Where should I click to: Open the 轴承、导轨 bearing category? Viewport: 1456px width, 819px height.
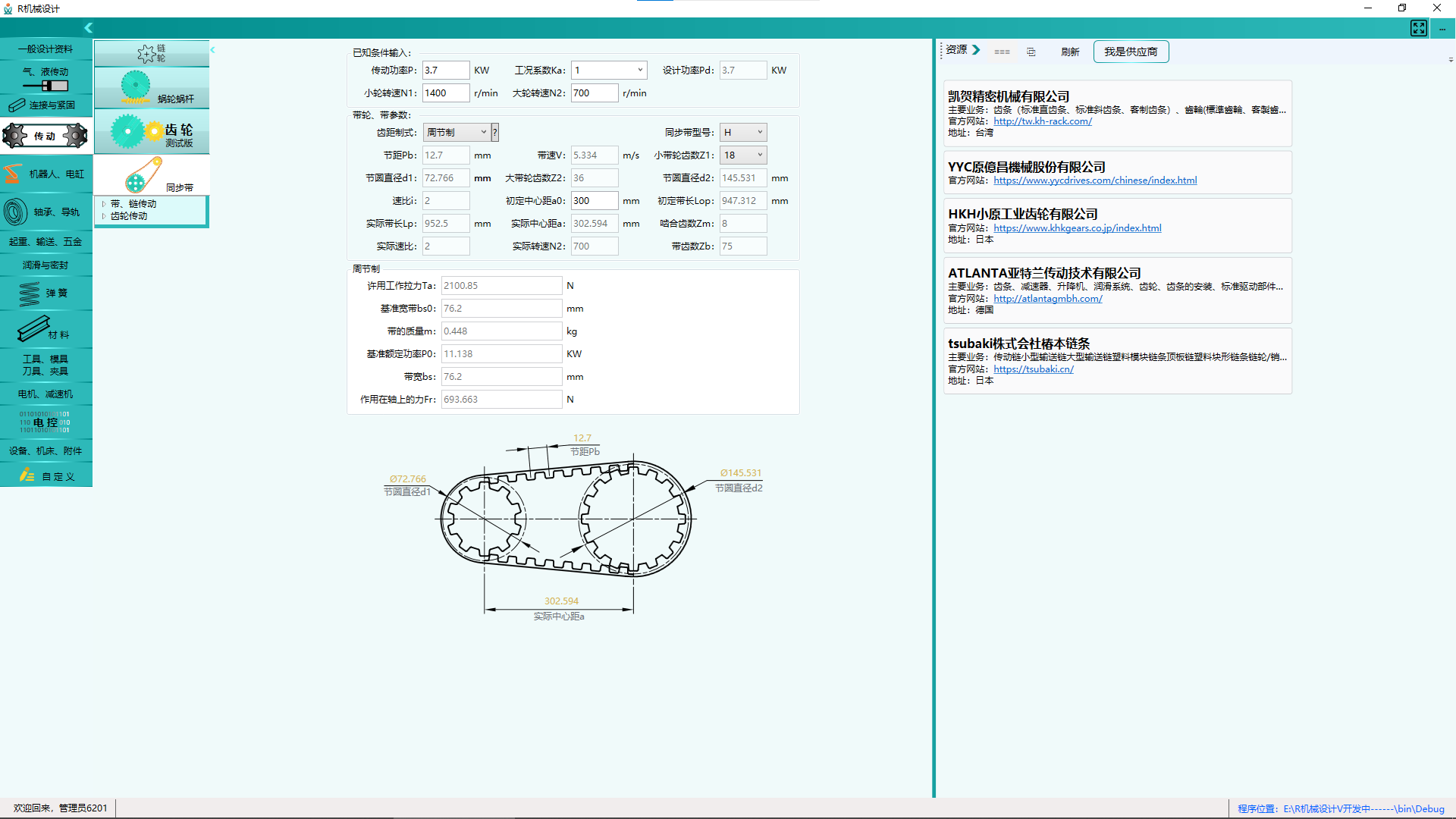coord(46,212)
